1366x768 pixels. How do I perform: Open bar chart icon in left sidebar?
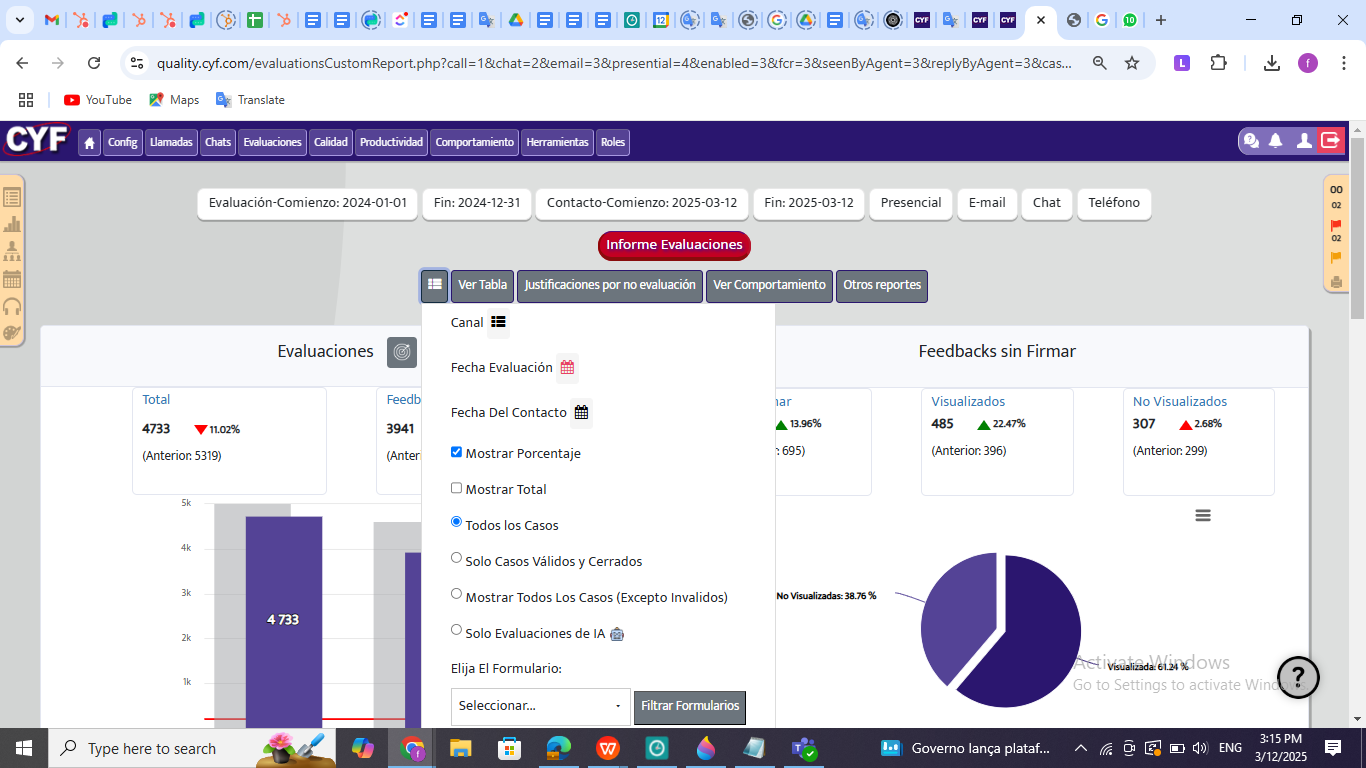click(12, 225)
